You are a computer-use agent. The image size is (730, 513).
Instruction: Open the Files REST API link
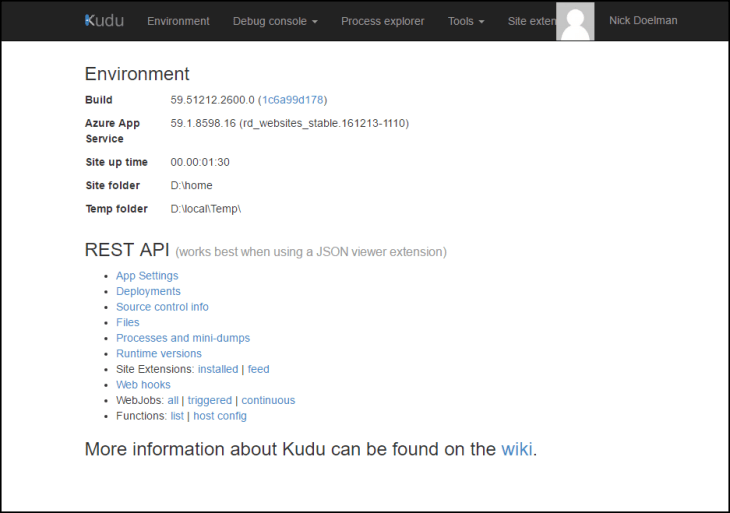coord(128,322)
